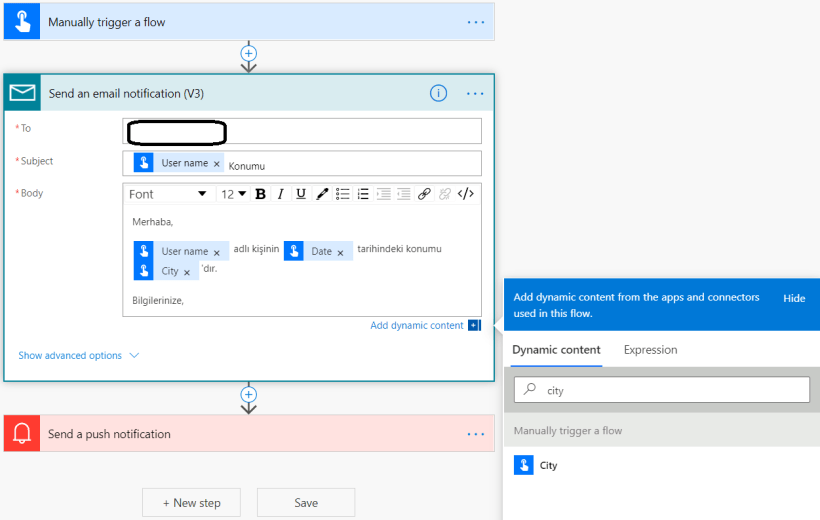The image size is (820, 520).
Task: Toggle italic formatting in body toolbar
Action: point(281,194)
